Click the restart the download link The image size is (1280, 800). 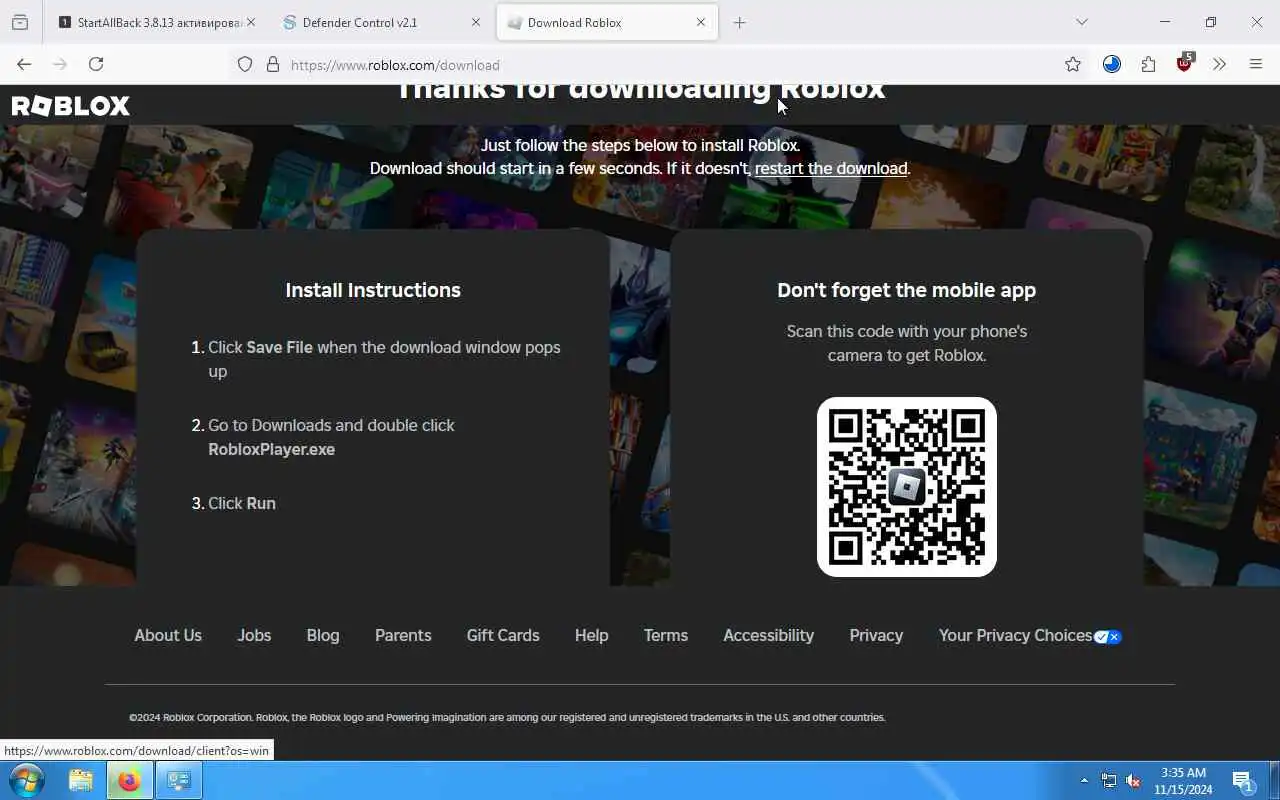(831, 168)
